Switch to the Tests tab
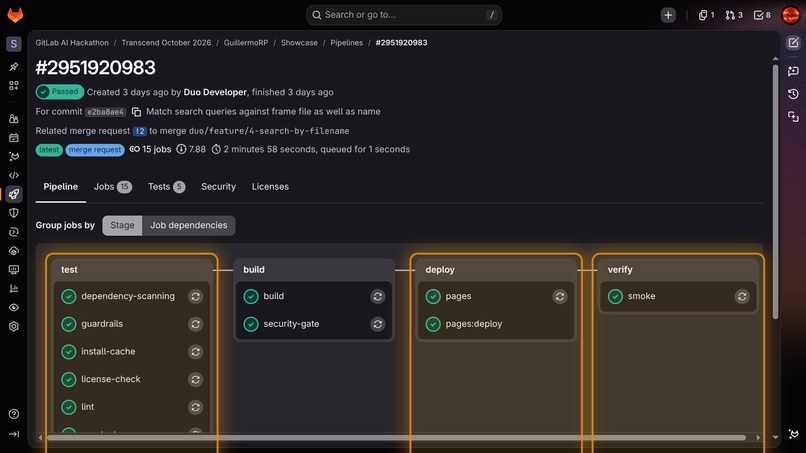This screenshot has width=806, height=453. point(167,187)
